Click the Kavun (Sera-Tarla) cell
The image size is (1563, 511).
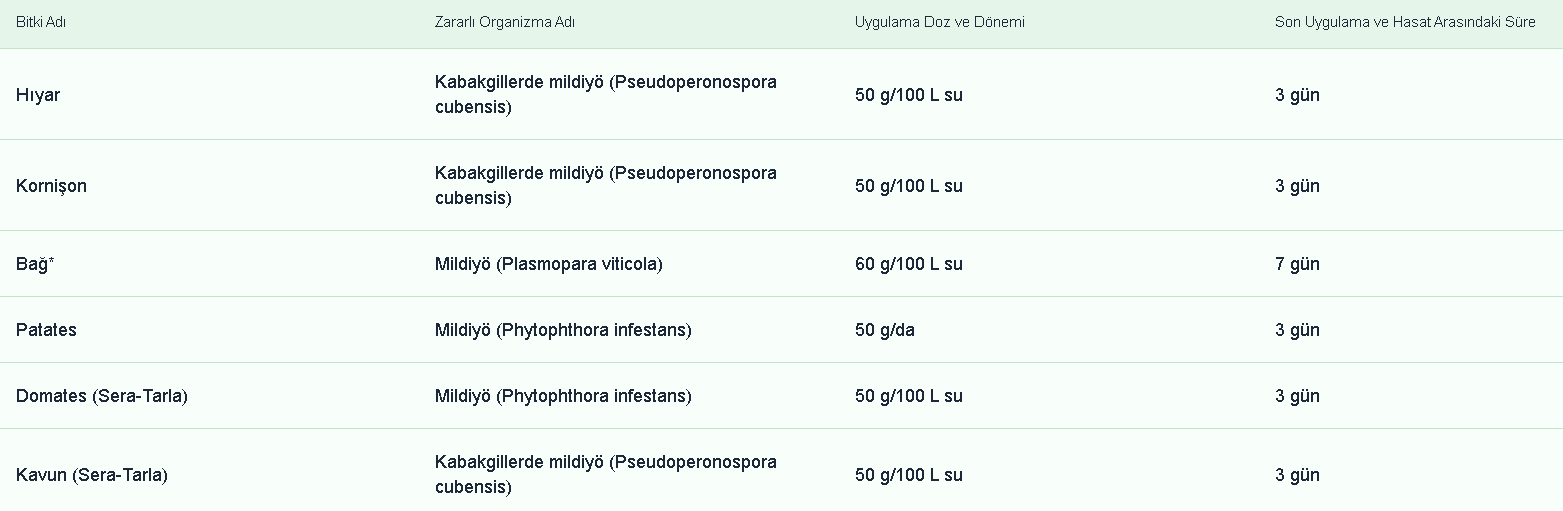(x=91, y=475)
